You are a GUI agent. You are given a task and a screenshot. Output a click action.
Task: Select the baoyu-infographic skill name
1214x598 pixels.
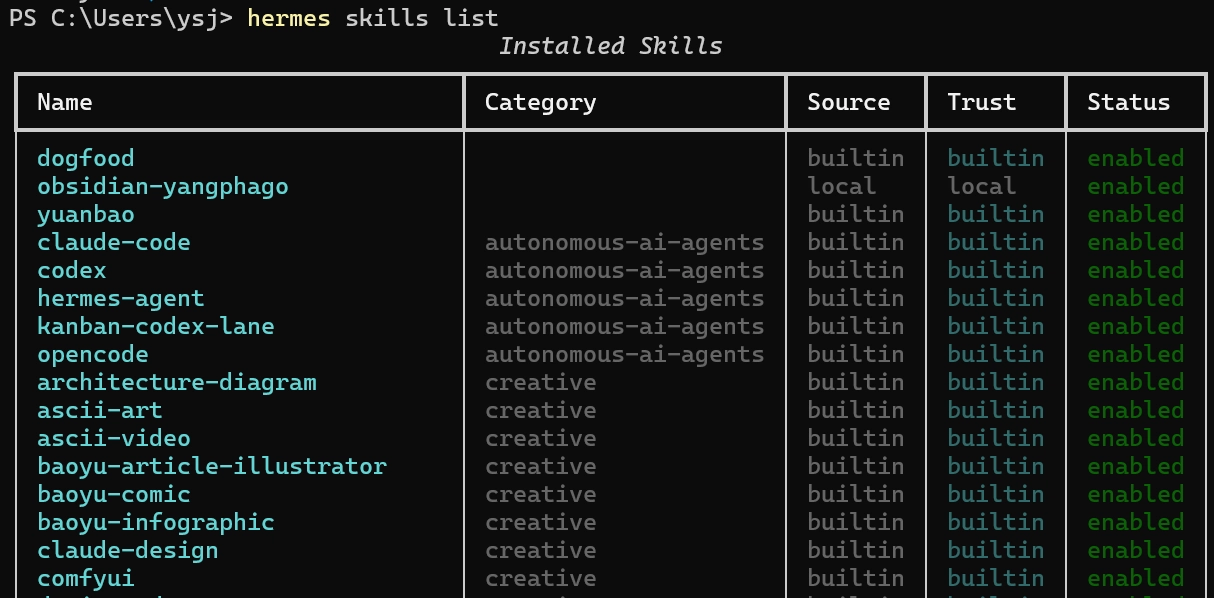[156, 523]
